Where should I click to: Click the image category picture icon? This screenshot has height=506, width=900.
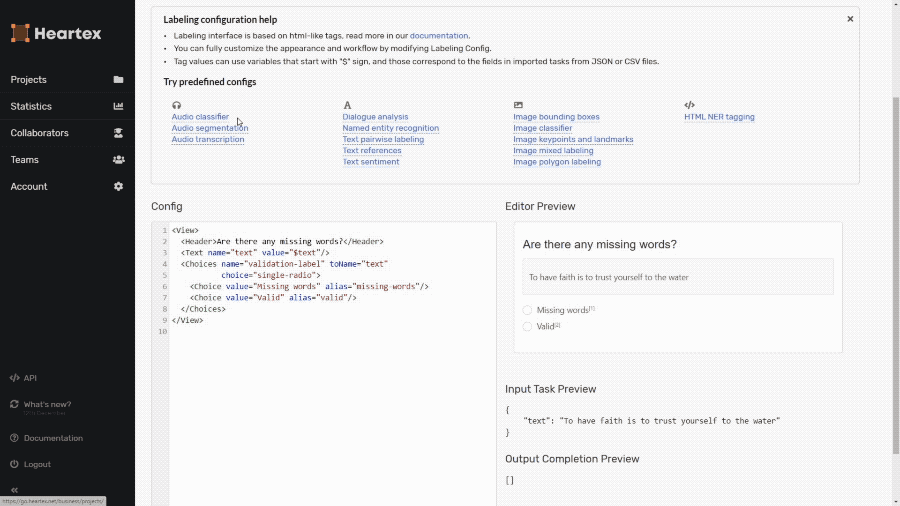tap(518, 105)
